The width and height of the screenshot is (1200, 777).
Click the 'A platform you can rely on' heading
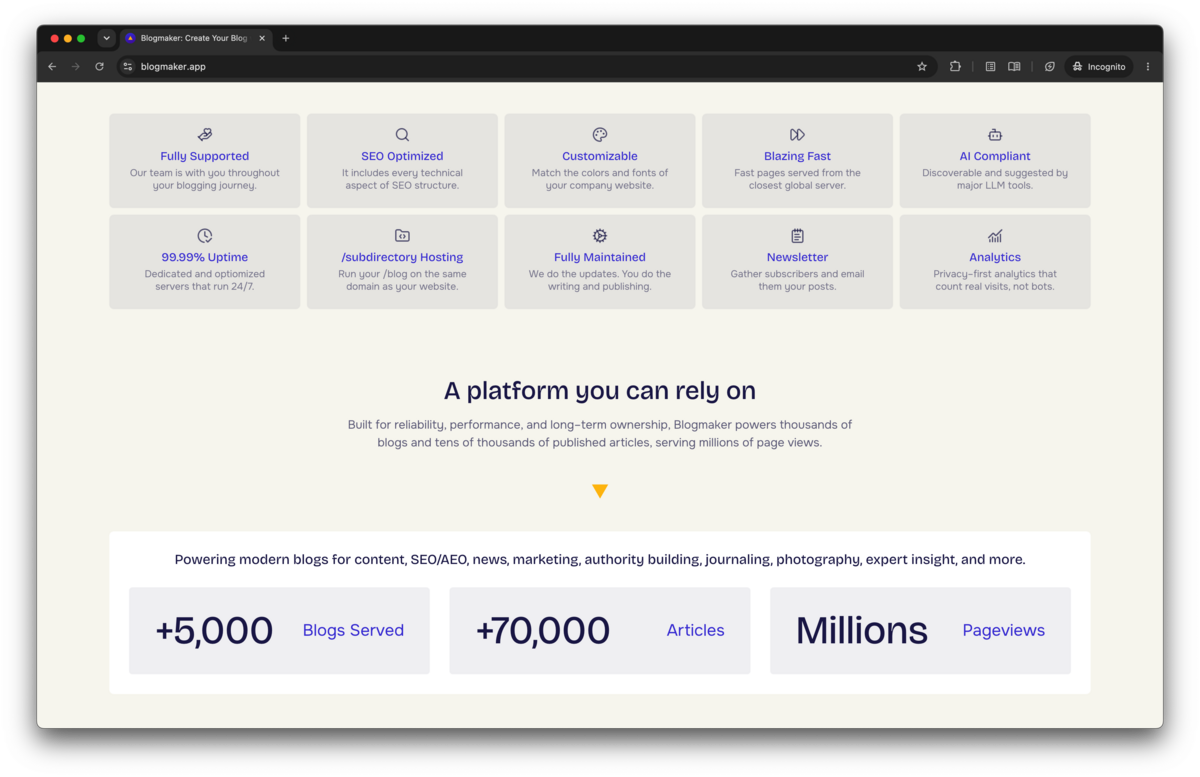coord(600,390)
